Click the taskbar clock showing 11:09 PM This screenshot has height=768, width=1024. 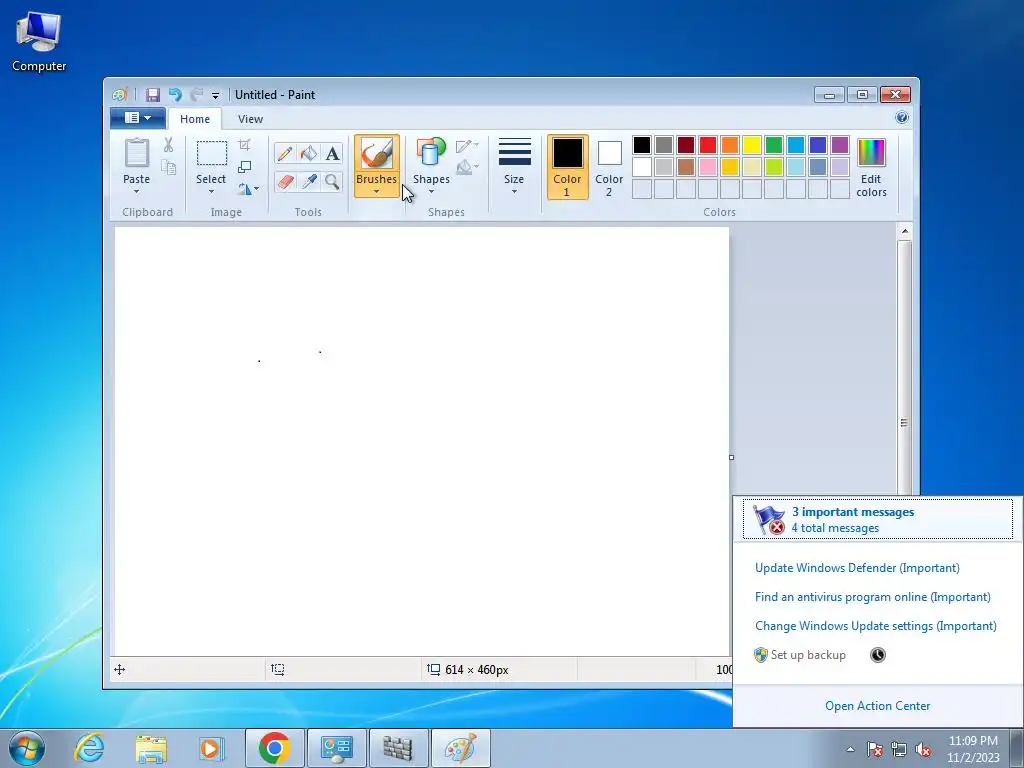pyautogui.click(x=973, y=749)
